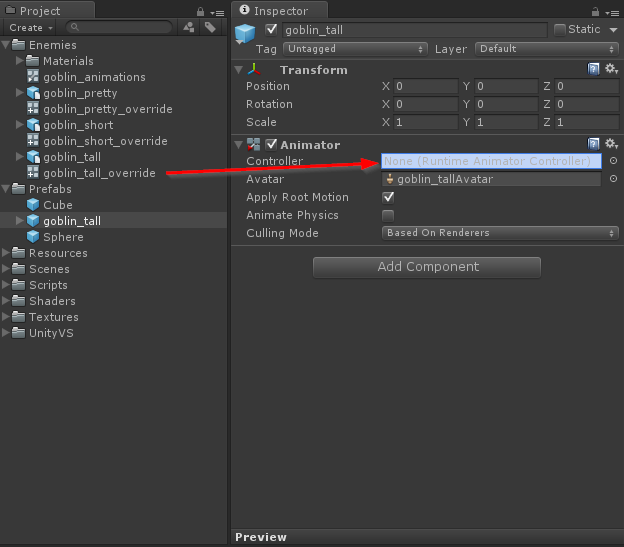Click the Scale Z value field
This screenshot has width=624, height=547.
[587, 122]
